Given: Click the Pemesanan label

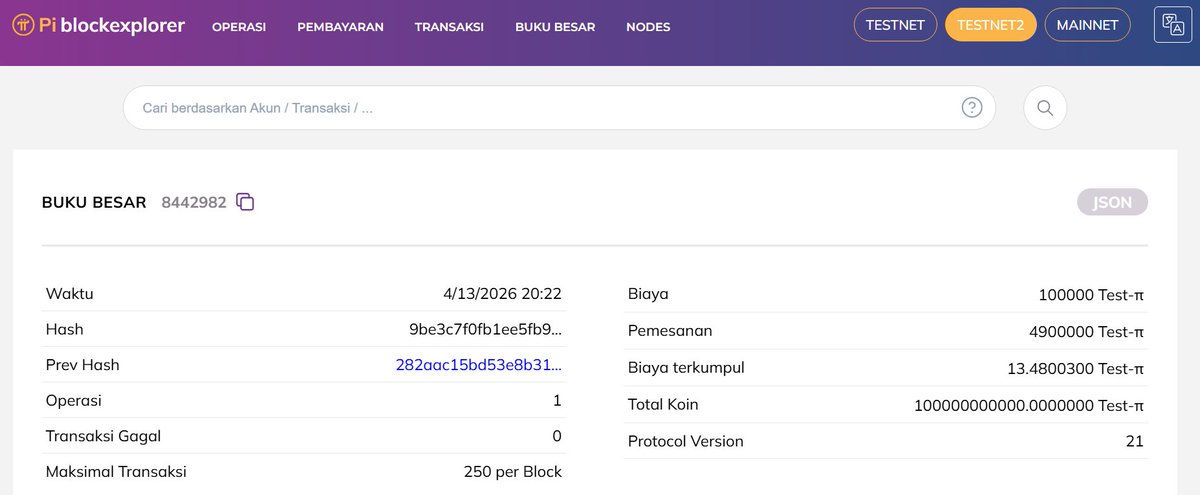Looking at the screenshot, I should pos(670,331).
